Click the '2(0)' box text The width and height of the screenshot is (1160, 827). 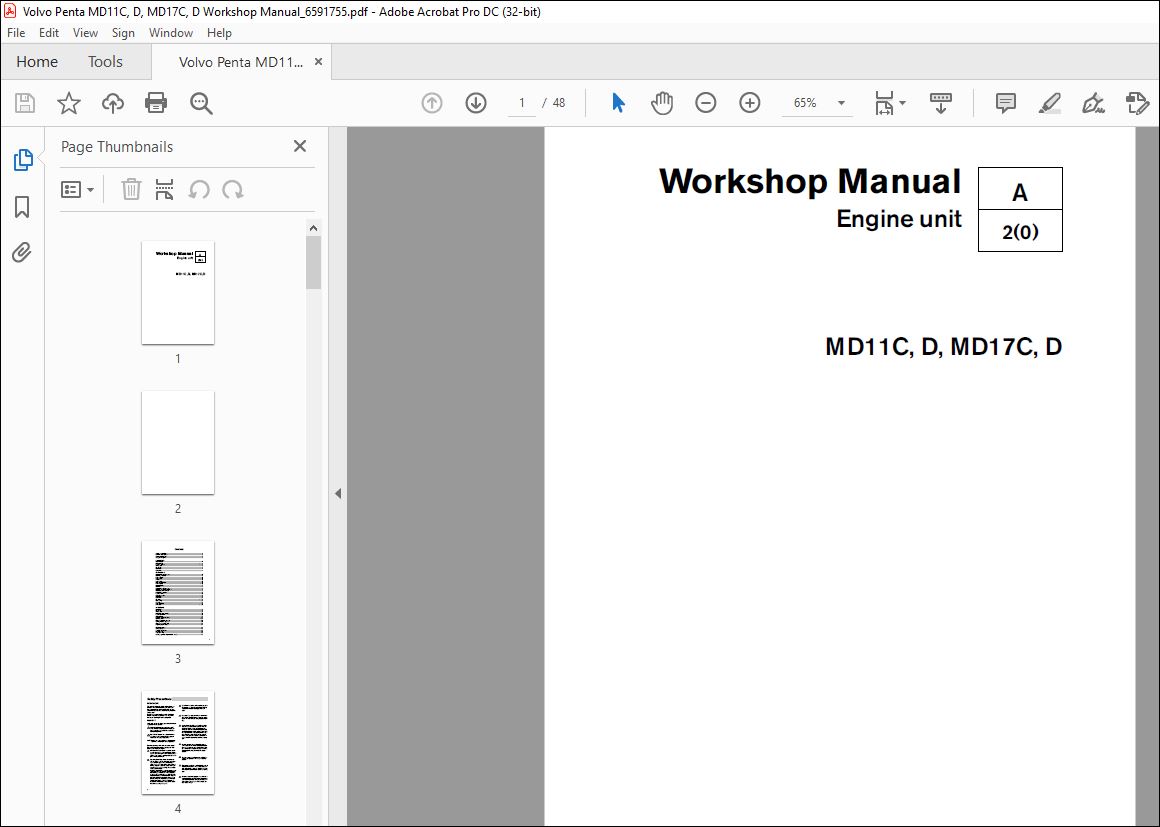1020,232
